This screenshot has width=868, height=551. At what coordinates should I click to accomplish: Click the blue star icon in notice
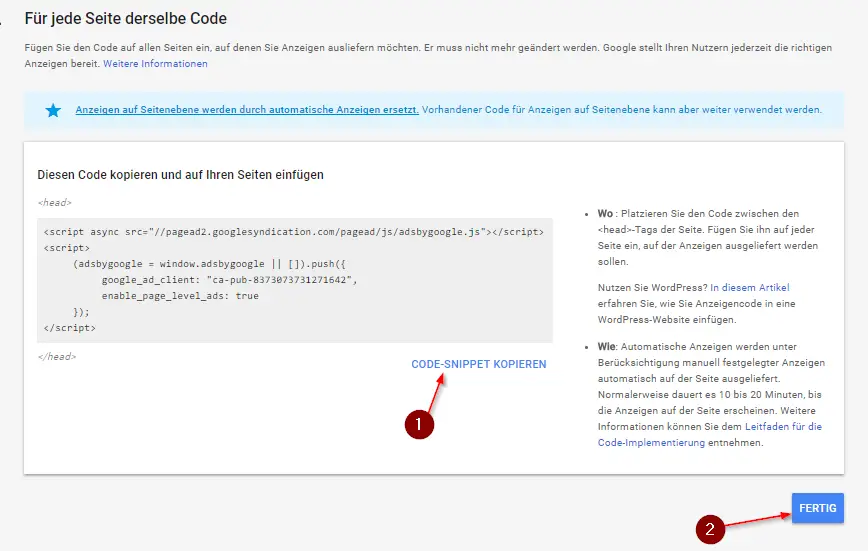[53, 110]
